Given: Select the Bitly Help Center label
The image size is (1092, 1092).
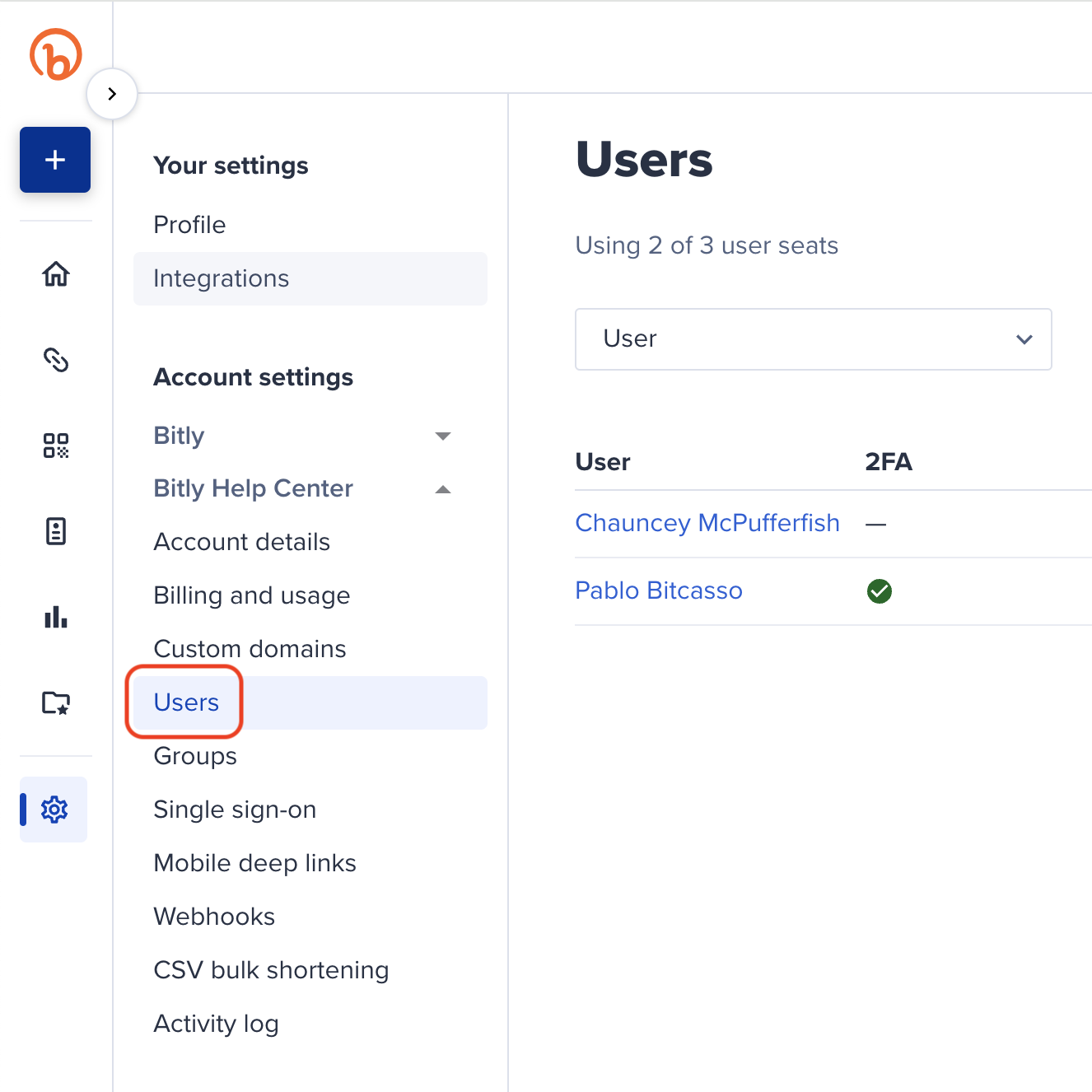Looking at the screenshot, I should pos(254,488).
